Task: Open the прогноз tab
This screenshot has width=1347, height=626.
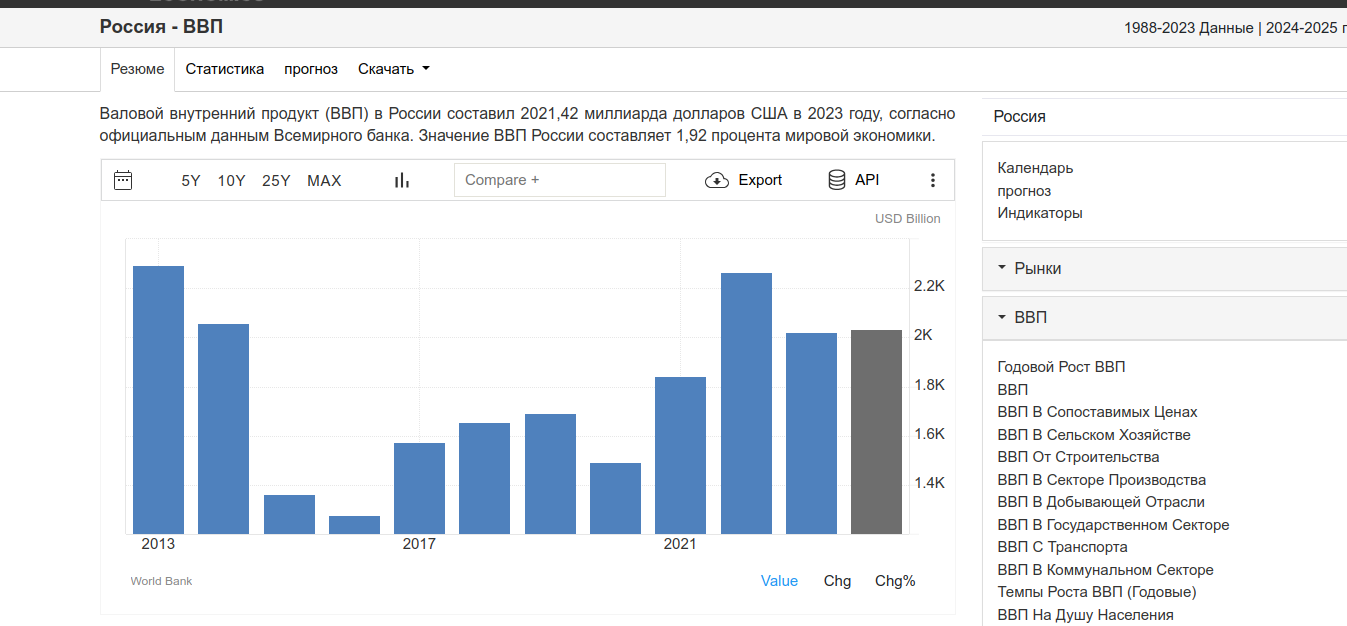Action: [311, 69]
